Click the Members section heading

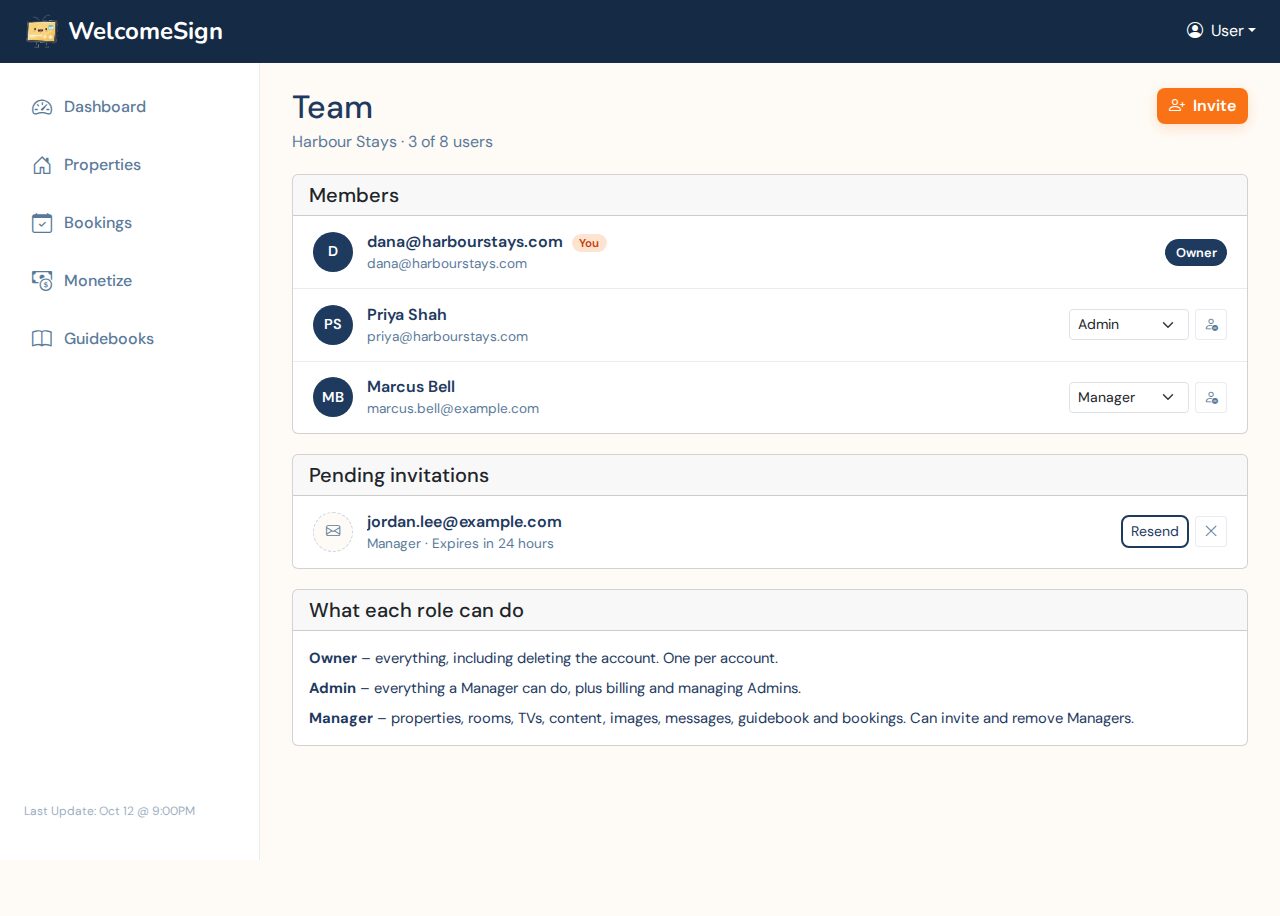[354, 195]
